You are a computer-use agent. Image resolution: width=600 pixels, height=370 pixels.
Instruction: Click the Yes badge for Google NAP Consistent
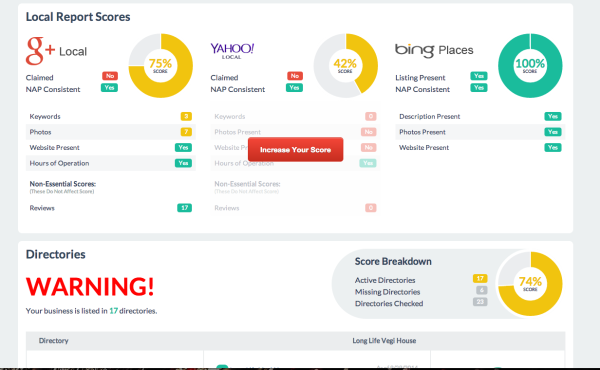109,88
